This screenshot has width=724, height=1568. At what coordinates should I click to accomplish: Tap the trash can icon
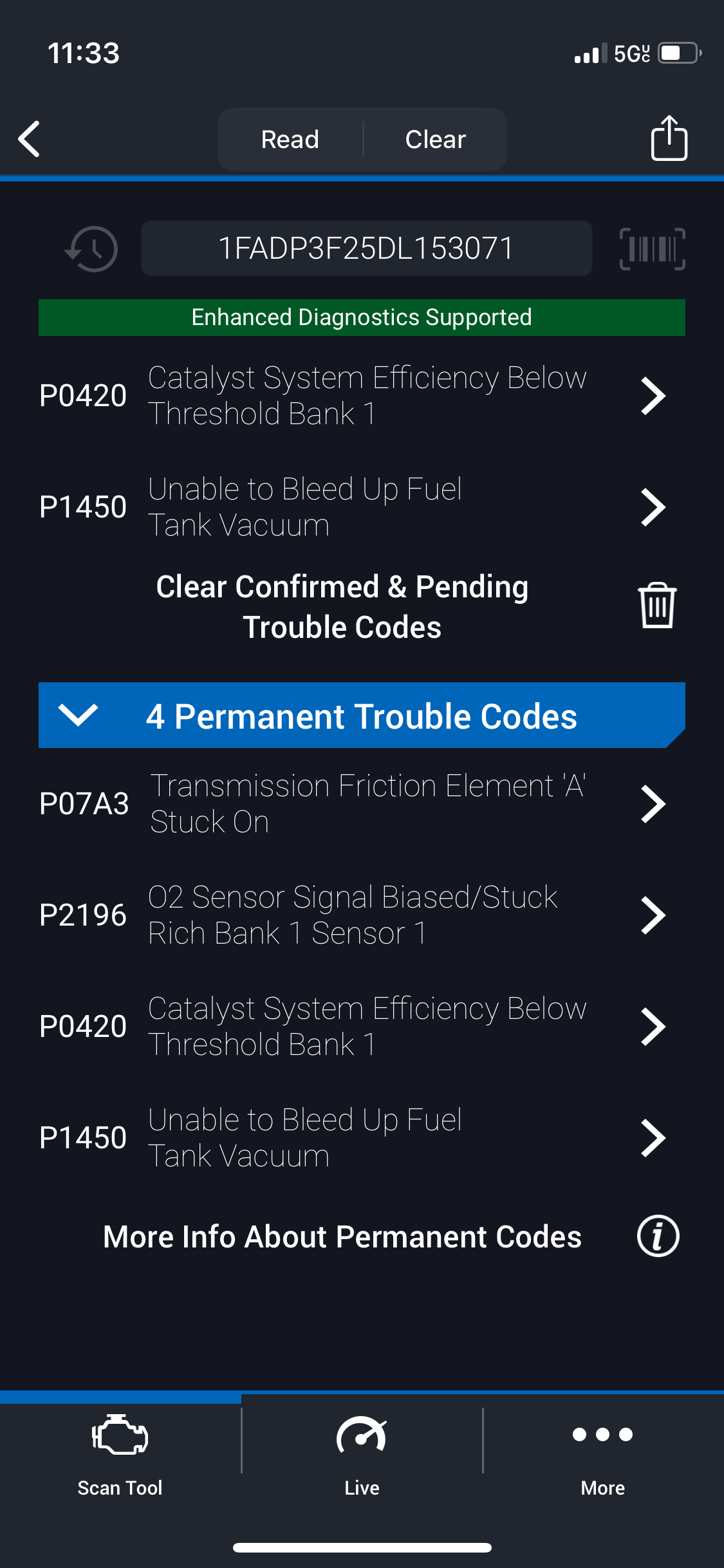[x=656, y=605]
